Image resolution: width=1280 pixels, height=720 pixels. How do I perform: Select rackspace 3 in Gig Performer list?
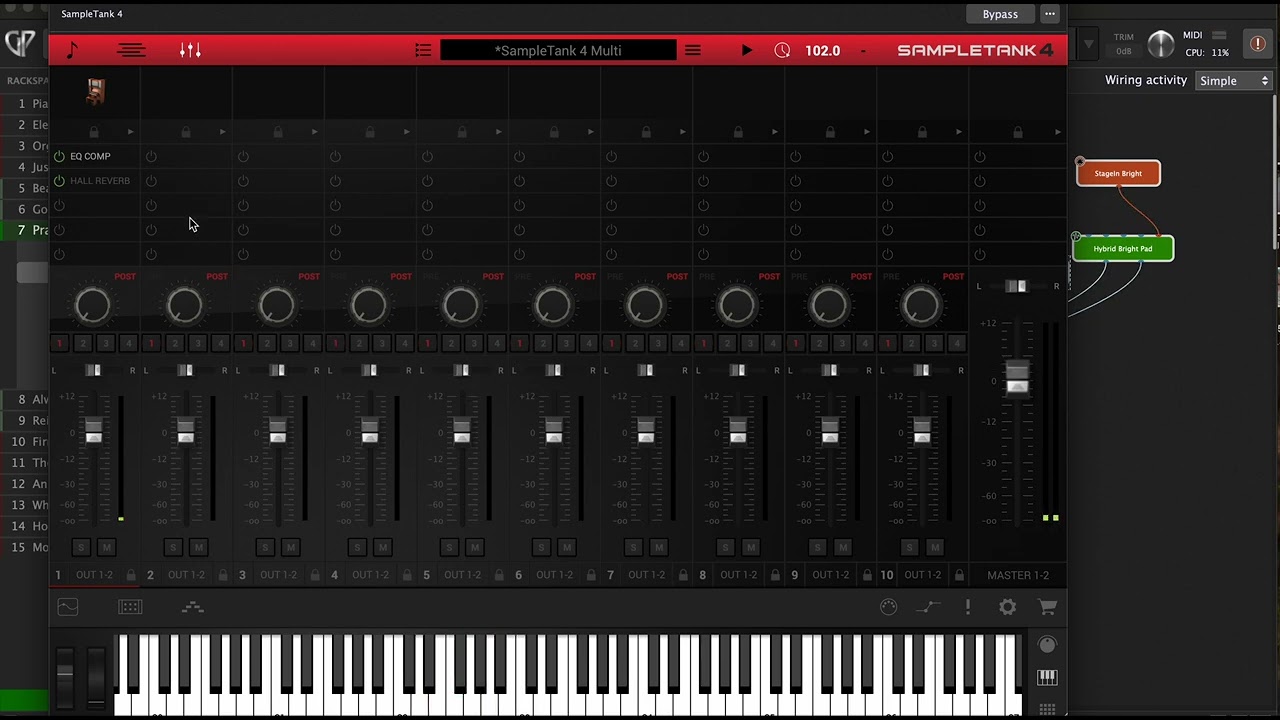[x=25, y=146]
